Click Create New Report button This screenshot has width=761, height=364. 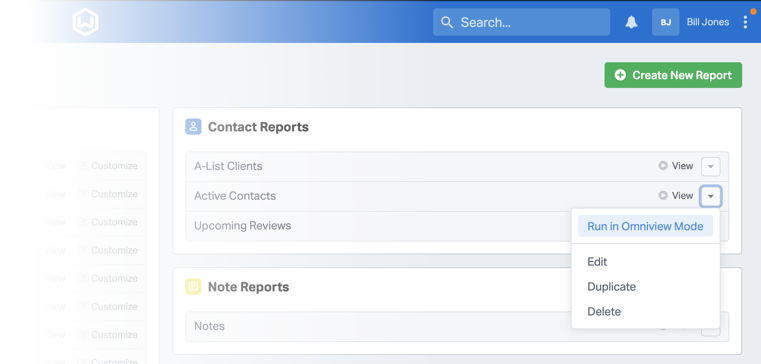point(673,75)
